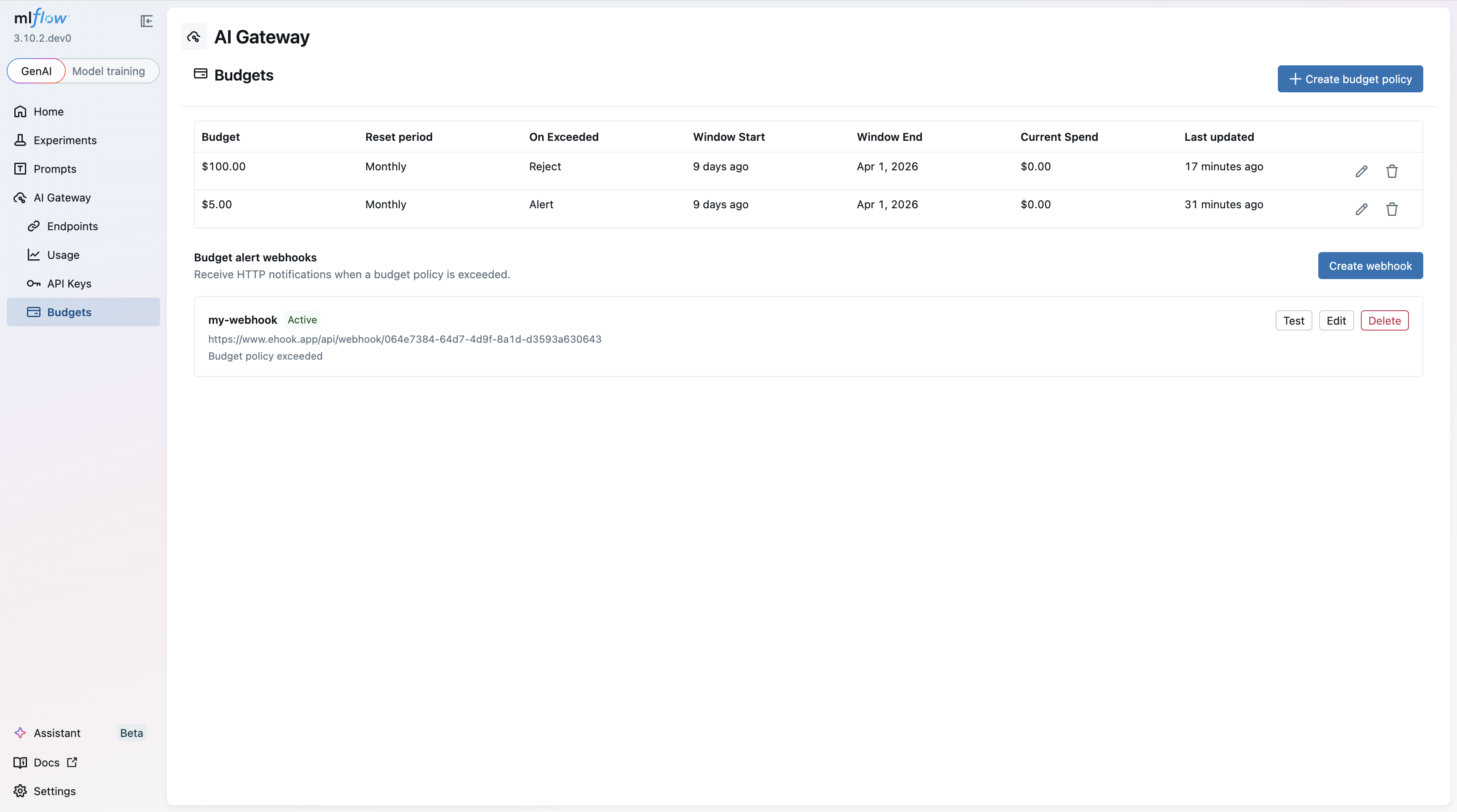Open Experiments via the beaker icon
Image resolution: width=1457 pixels, height=812 pixels.
(20, 140)
